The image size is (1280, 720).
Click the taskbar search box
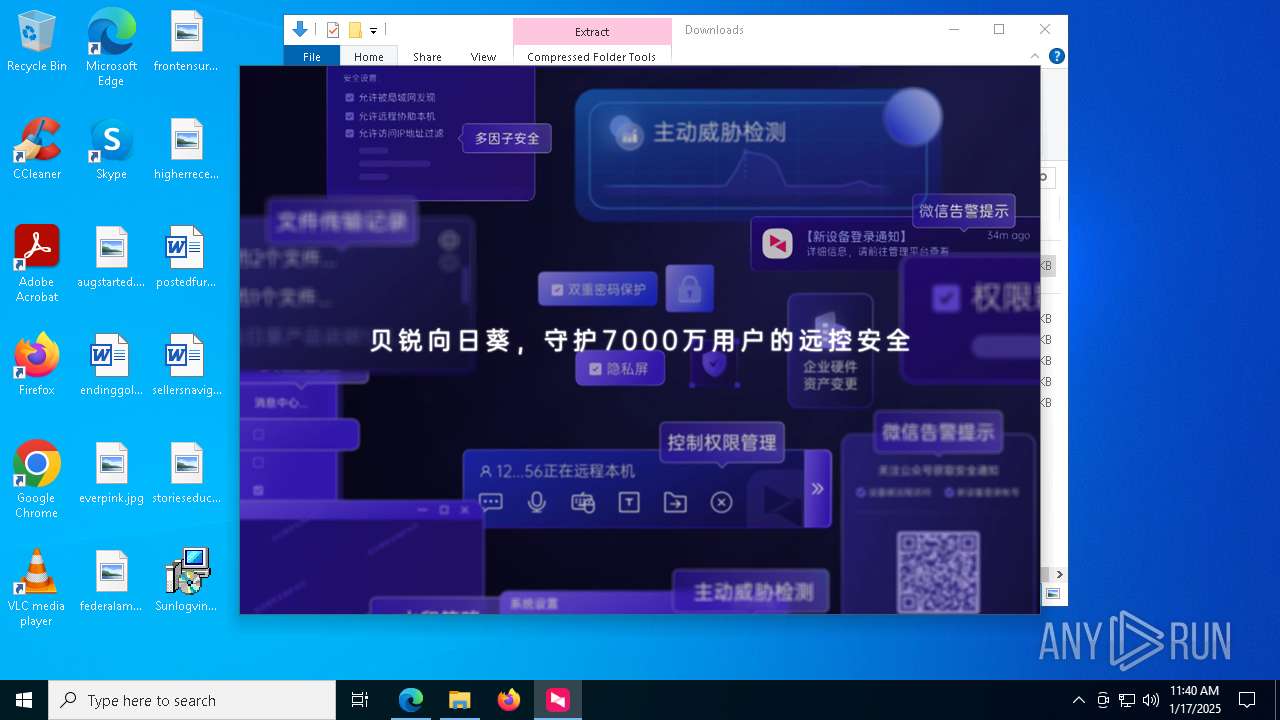pyautogui.click(x=192, y=700)
